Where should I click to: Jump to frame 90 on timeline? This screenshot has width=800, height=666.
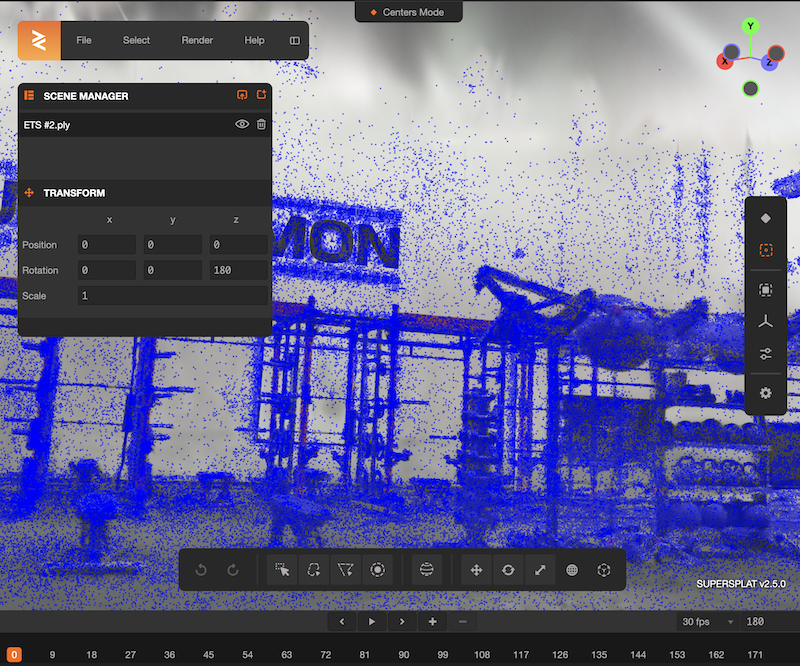pos(404,655)
